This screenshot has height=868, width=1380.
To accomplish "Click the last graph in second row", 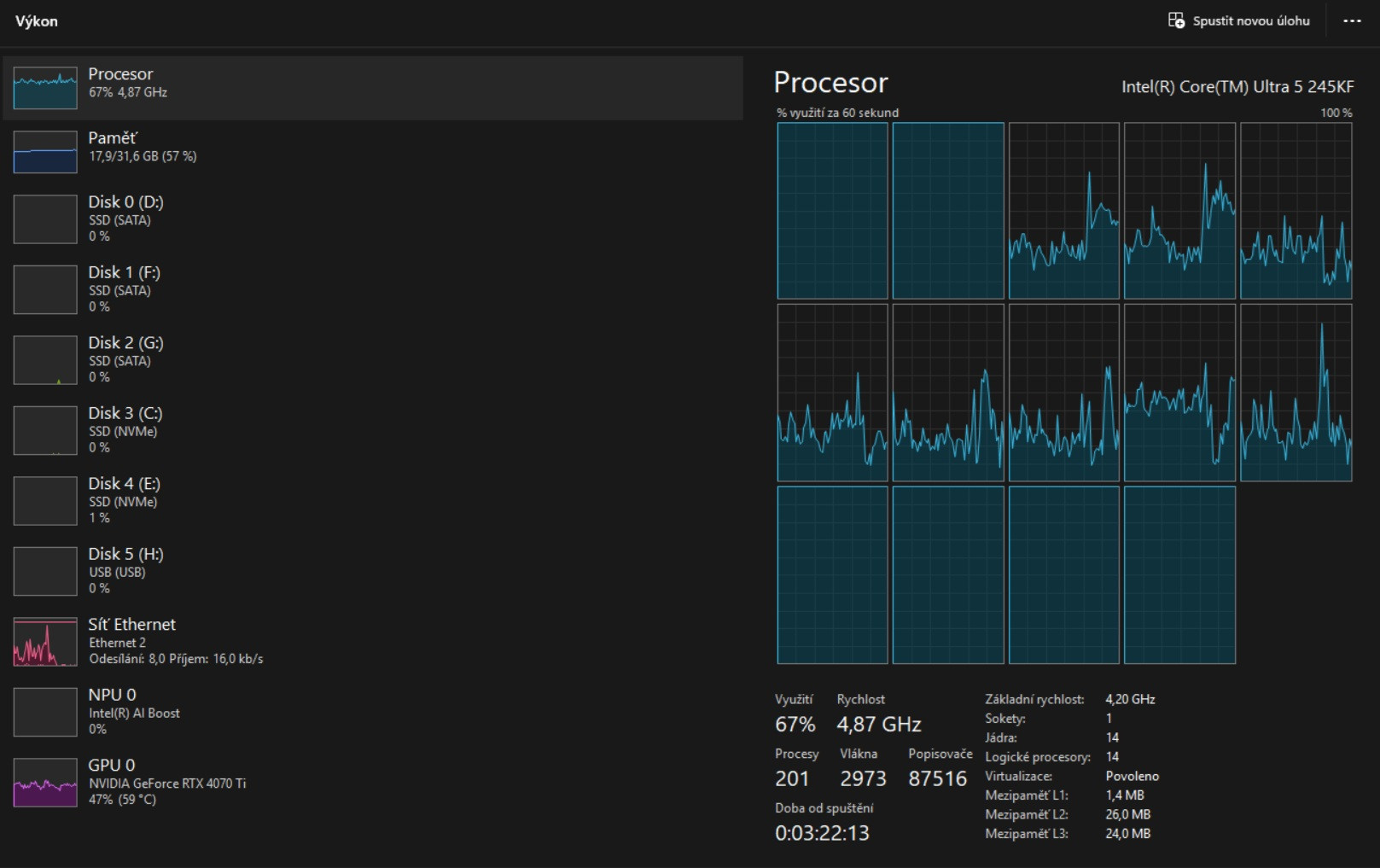I will [x=1296, y=393].
